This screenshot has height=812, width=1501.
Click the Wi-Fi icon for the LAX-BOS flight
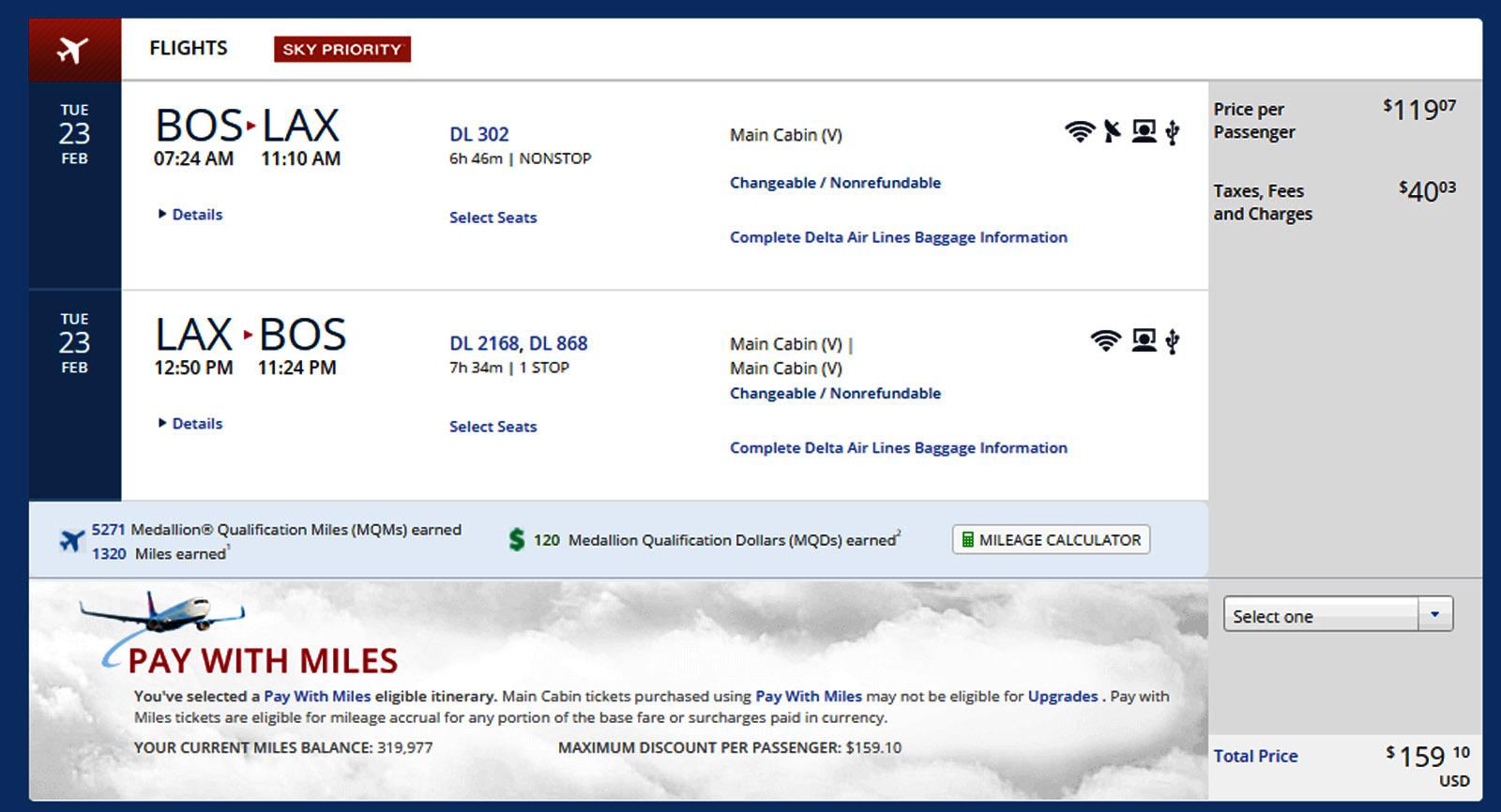point(1106,340)
